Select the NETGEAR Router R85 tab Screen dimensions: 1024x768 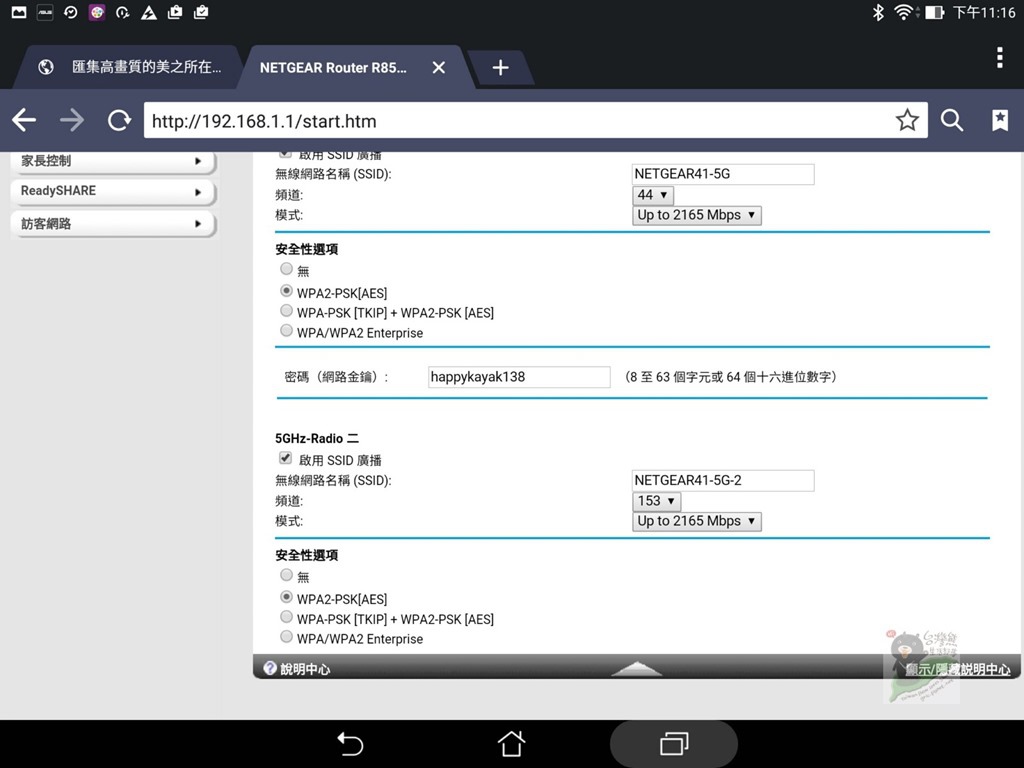click(333, 67)
